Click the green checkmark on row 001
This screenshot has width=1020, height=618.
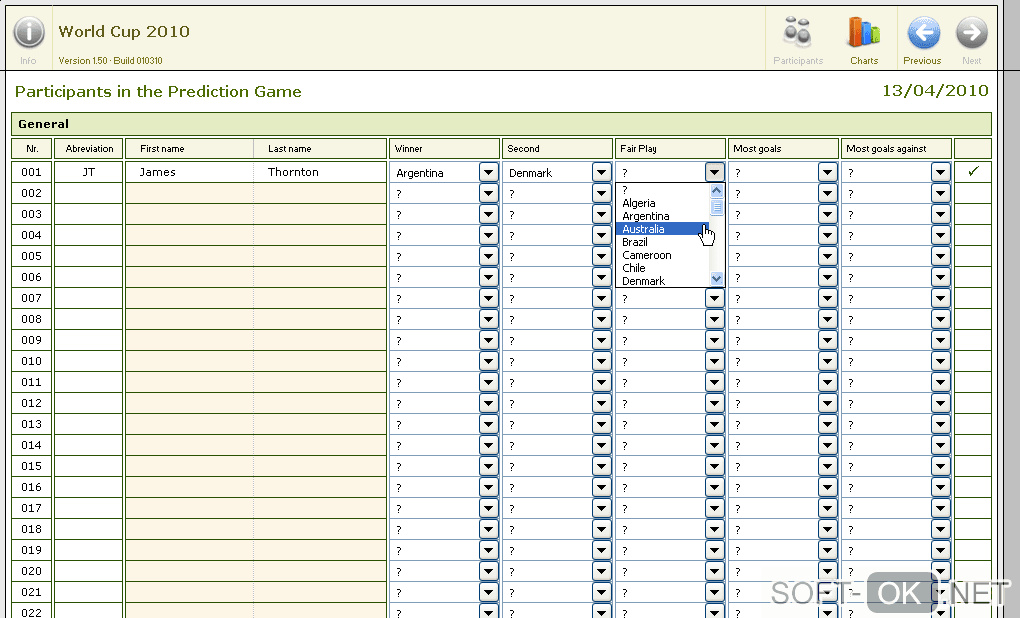click(x=973, y=172)
